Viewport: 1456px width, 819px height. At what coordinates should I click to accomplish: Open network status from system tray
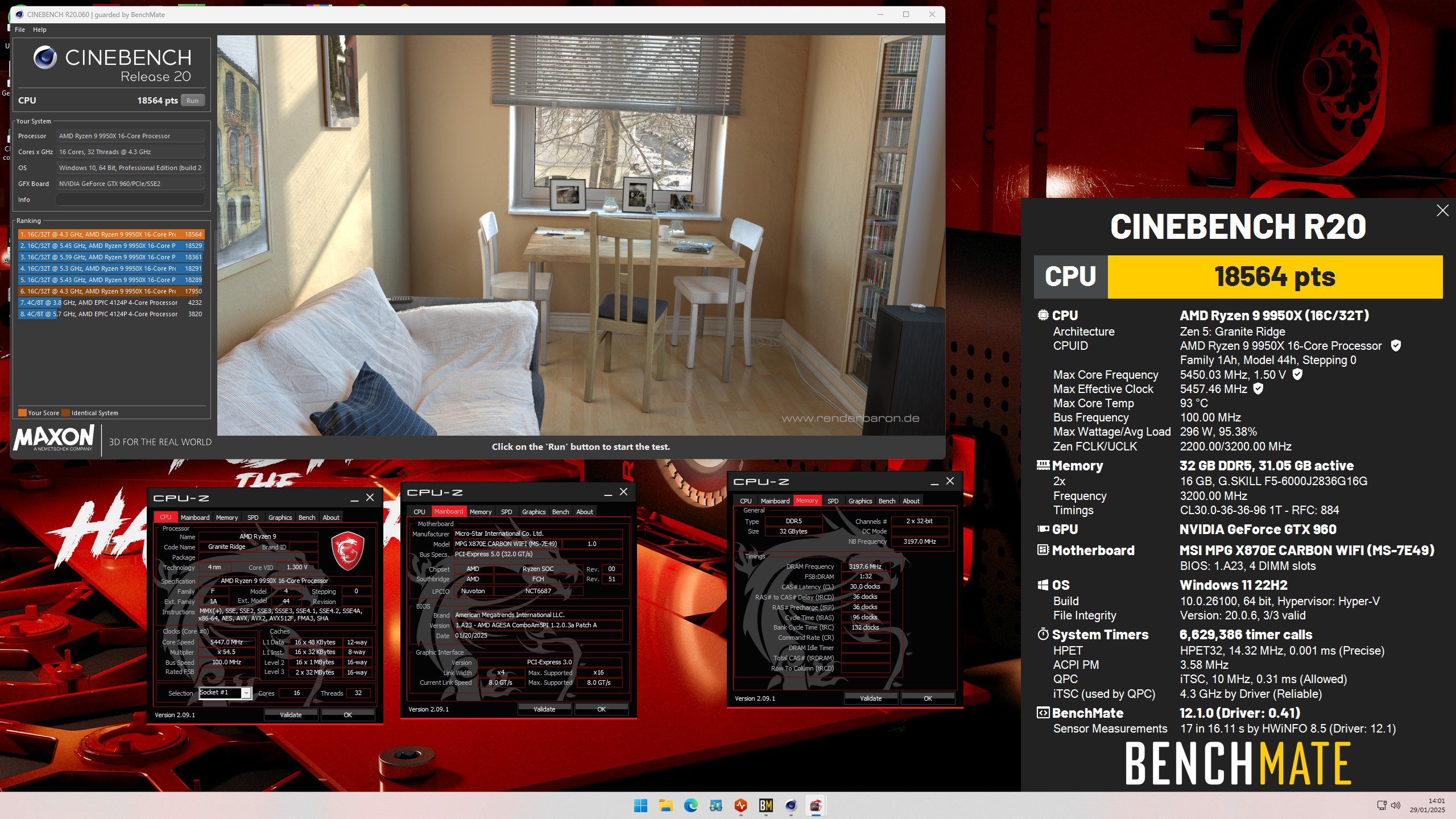click(x=1381, y=805)
